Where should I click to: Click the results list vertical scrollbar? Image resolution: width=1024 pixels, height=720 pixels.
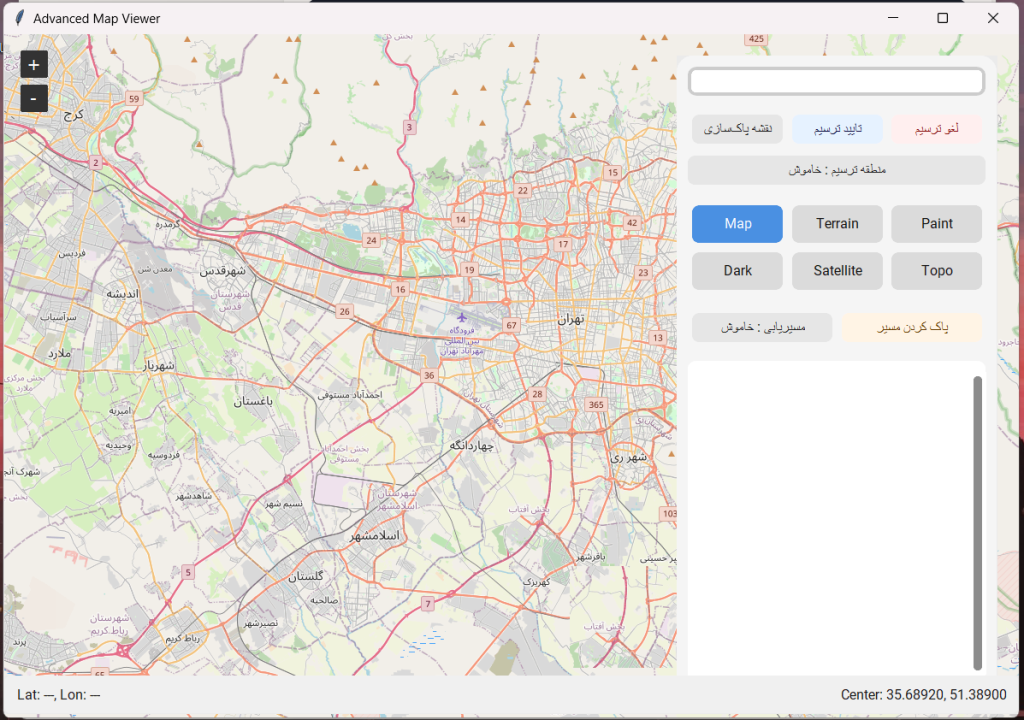[x=977, y=520]
